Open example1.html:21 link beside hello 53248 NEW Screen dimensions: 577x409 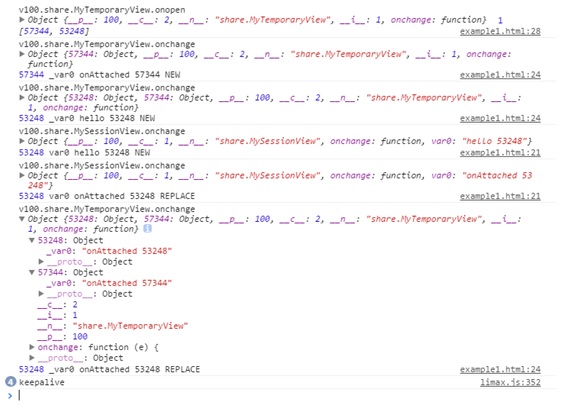coord(500,153)
